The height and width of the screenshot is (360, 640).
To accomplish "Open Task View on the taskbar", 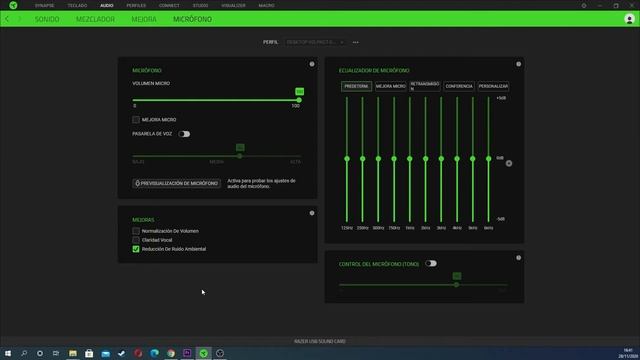I will point(56,353).
